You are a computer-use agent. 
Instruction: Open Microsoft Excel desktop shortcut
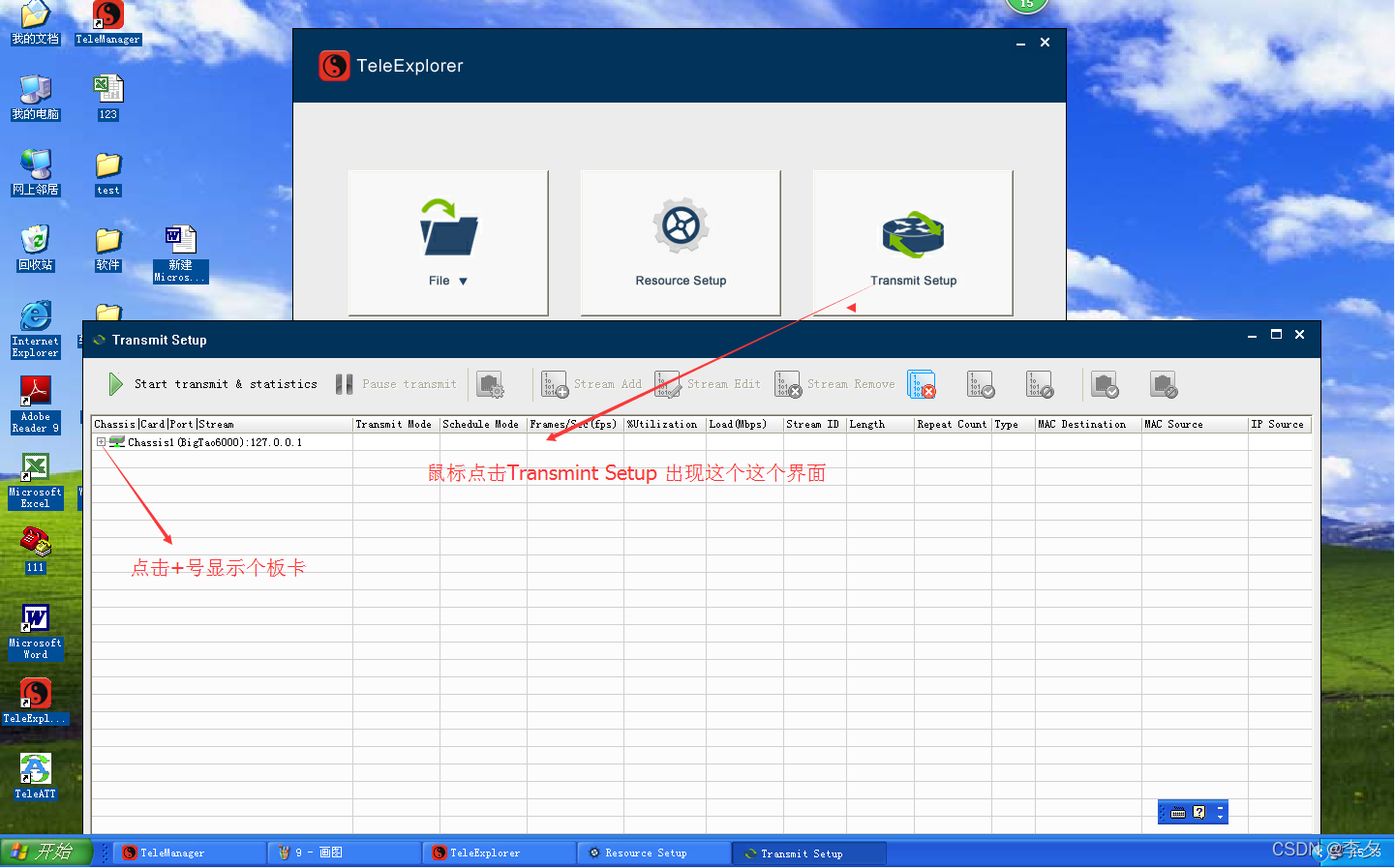pyautogui.click(x=36, y=481)
